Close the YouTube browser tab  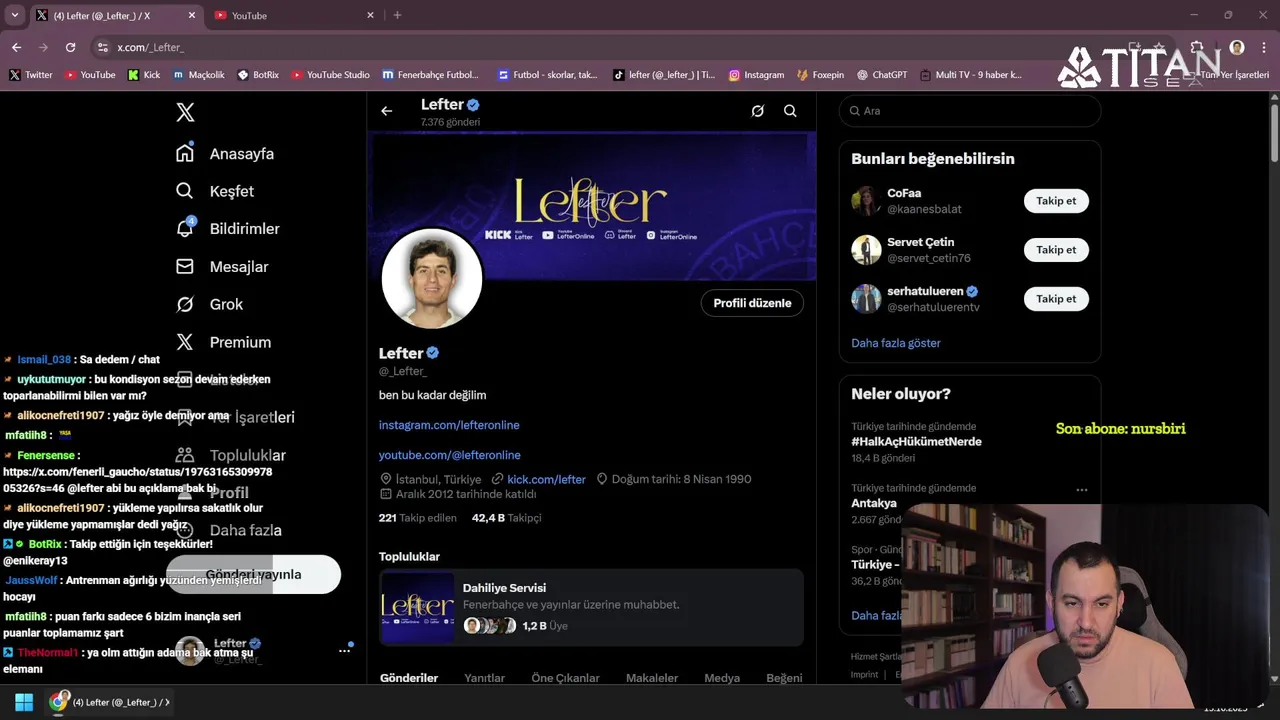tap(370, 16)
